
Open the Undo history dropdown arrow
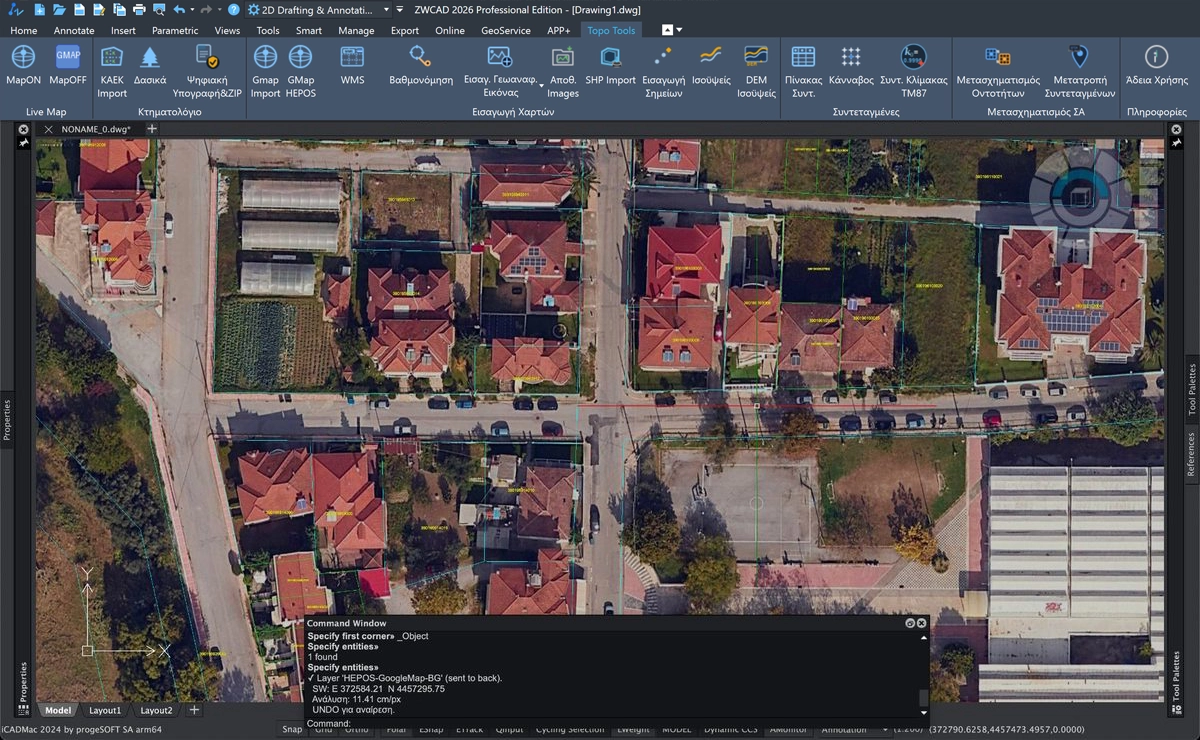(x=193, y=9)
